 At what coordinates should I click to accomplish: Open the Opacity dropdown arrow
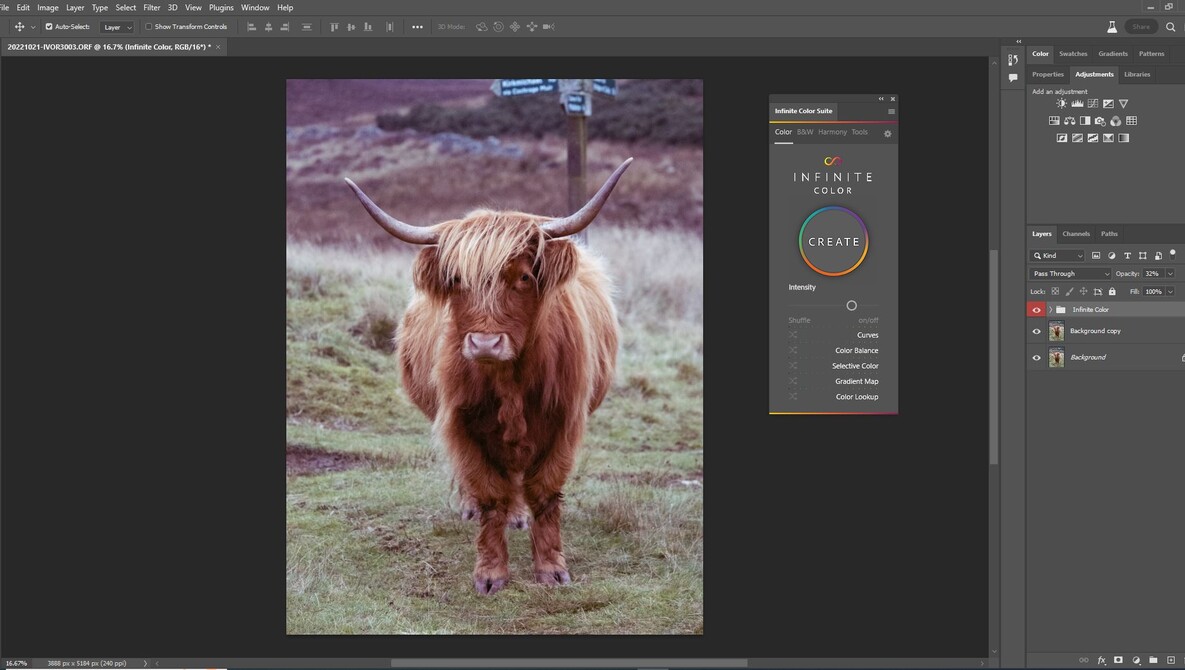(1169, 273)
